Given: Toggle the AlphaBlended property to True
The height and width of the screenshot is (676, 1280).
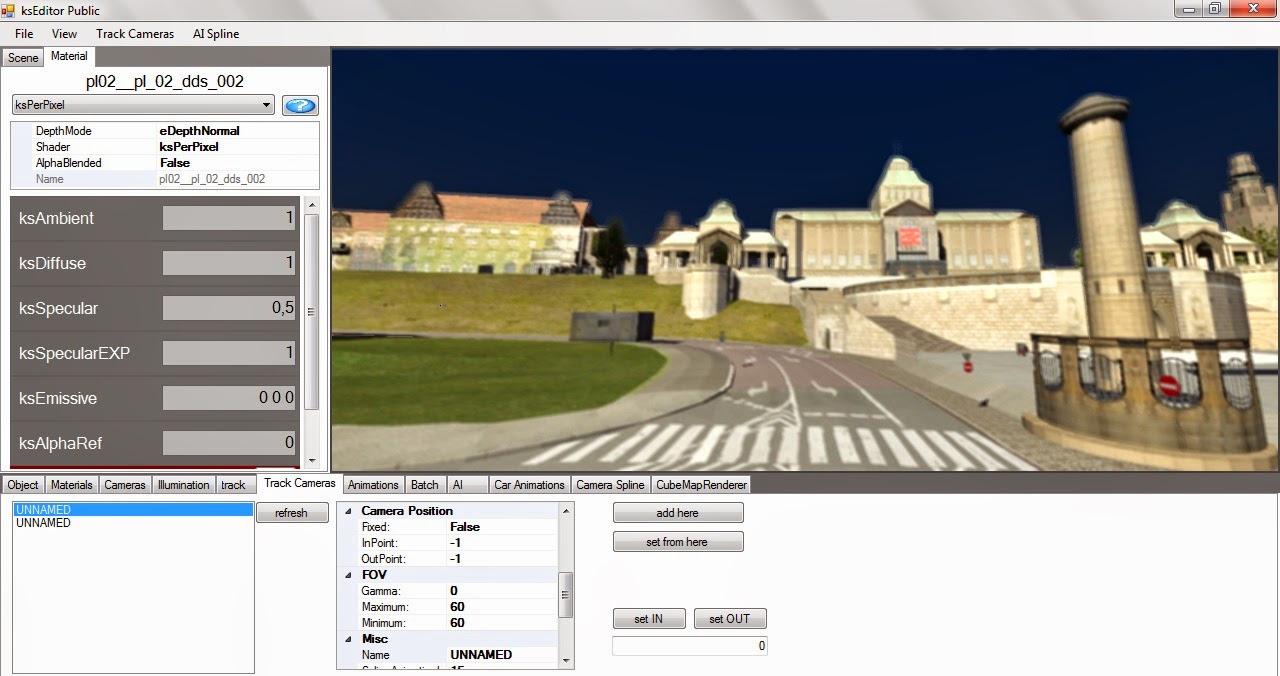Looking at the screenshot, I should pyautogui.click(x=200, y=162).
